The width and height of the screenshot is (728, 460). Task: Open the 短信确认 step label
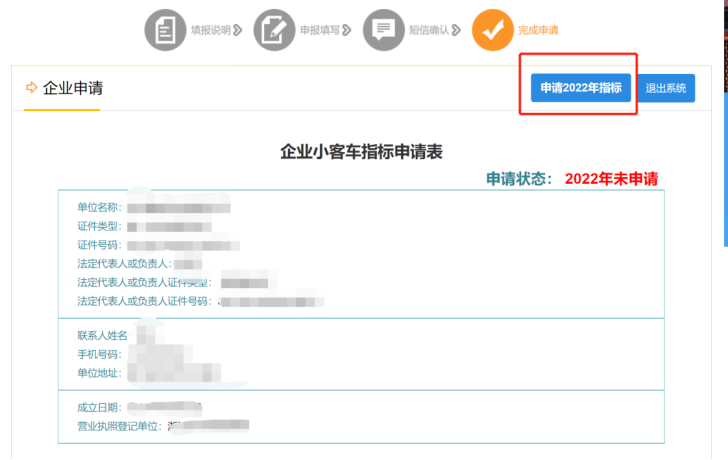pos(428,30)
